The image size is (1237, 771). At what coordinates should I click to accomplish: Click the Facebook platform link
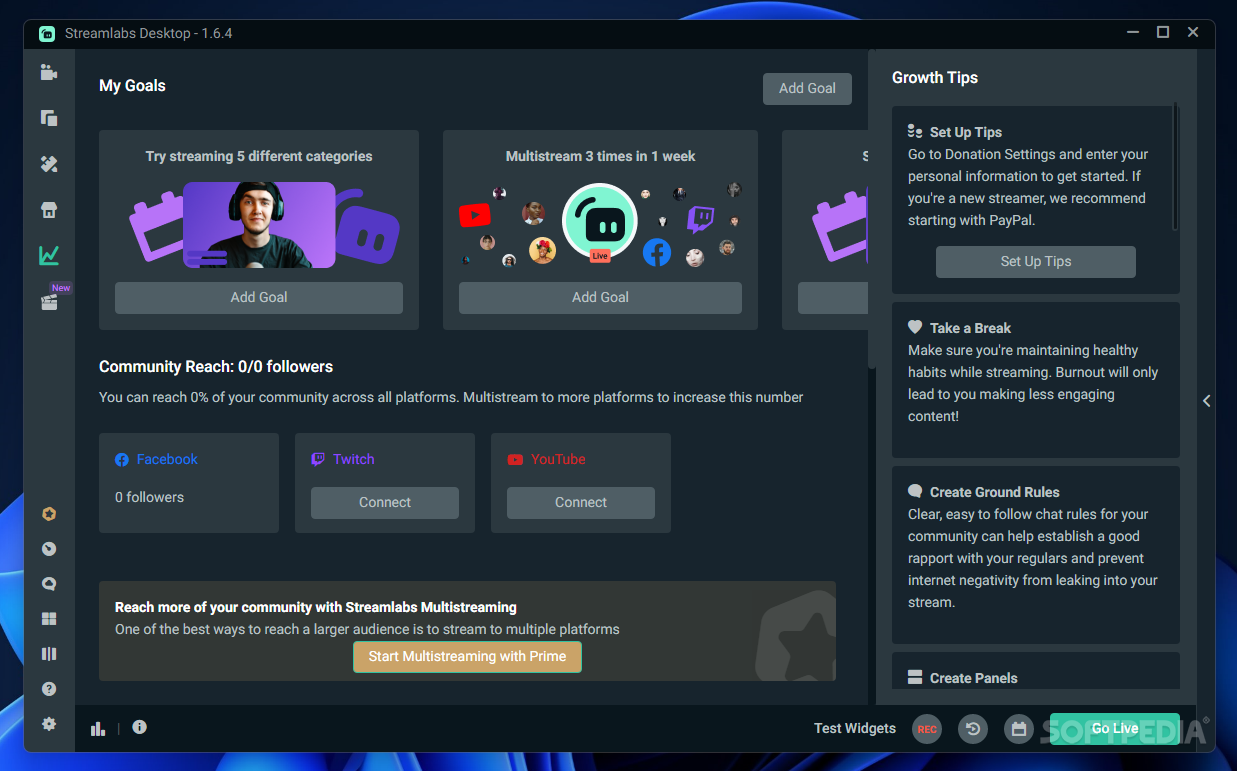click(167, 459)
